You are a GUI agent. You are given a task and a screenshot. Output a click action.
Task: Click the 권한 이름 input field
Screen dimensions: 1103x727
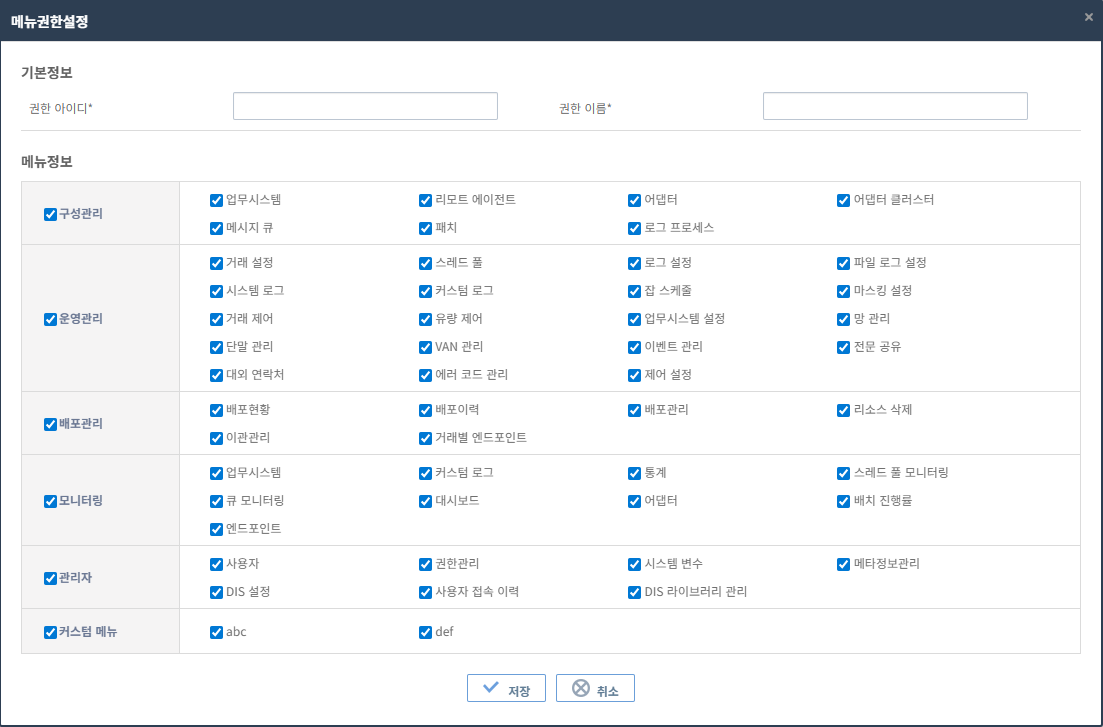(895, 106)
